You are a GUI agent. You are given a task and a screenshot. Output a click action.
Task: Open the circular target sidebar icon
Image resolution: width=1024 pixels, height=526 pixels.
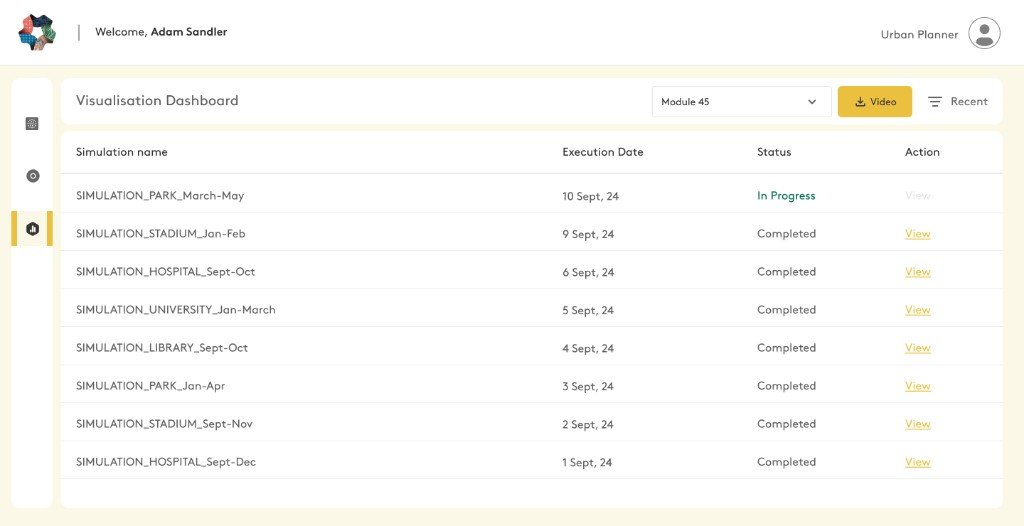33,176
